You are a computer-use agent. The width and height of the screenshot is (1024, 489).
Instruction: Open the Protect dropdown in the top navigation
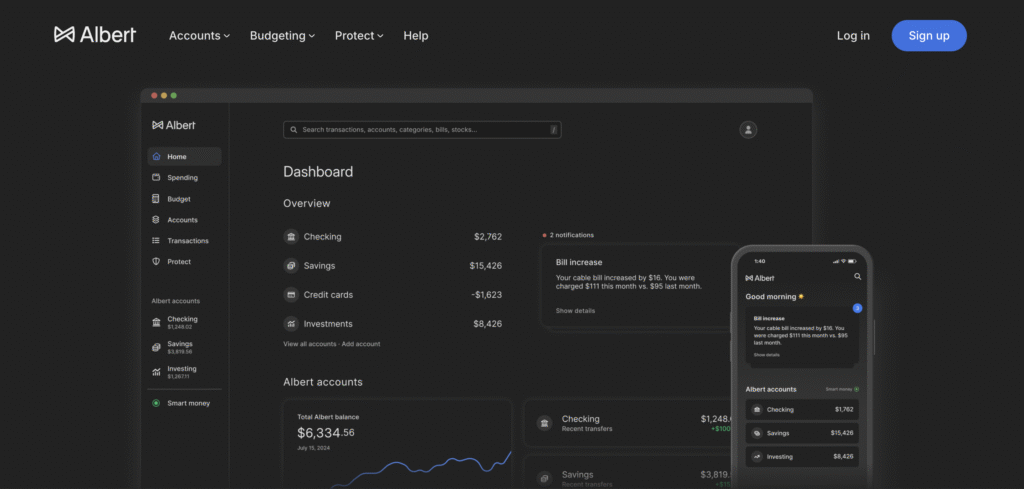(359, 36)
